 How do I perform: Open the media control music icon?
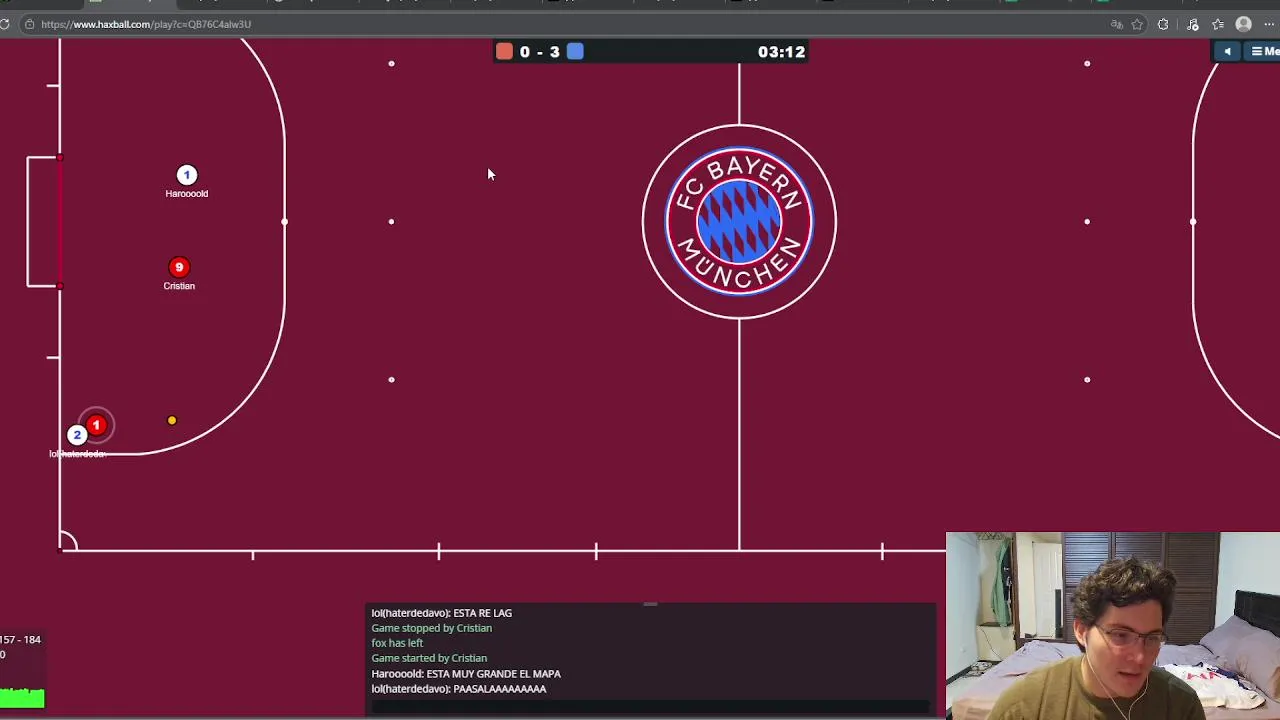1193,24
